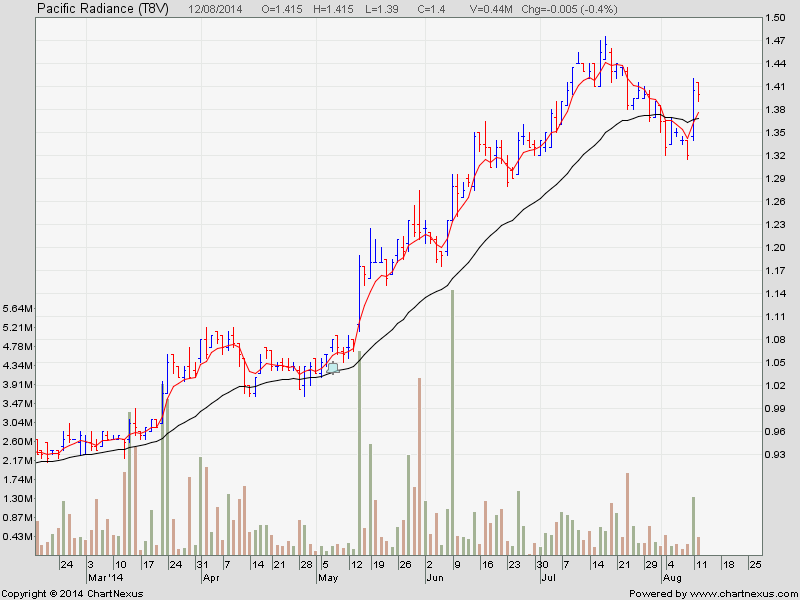The height and width of the screenshot is (600, 800).
Task: Click the 1.20 price axis label
Action: coord(775,247)
